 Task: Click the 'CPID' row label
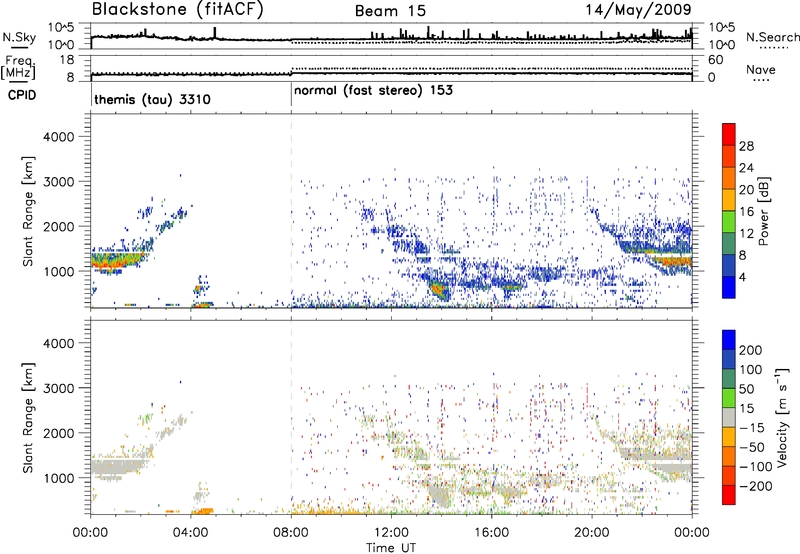tap(22, 95)
